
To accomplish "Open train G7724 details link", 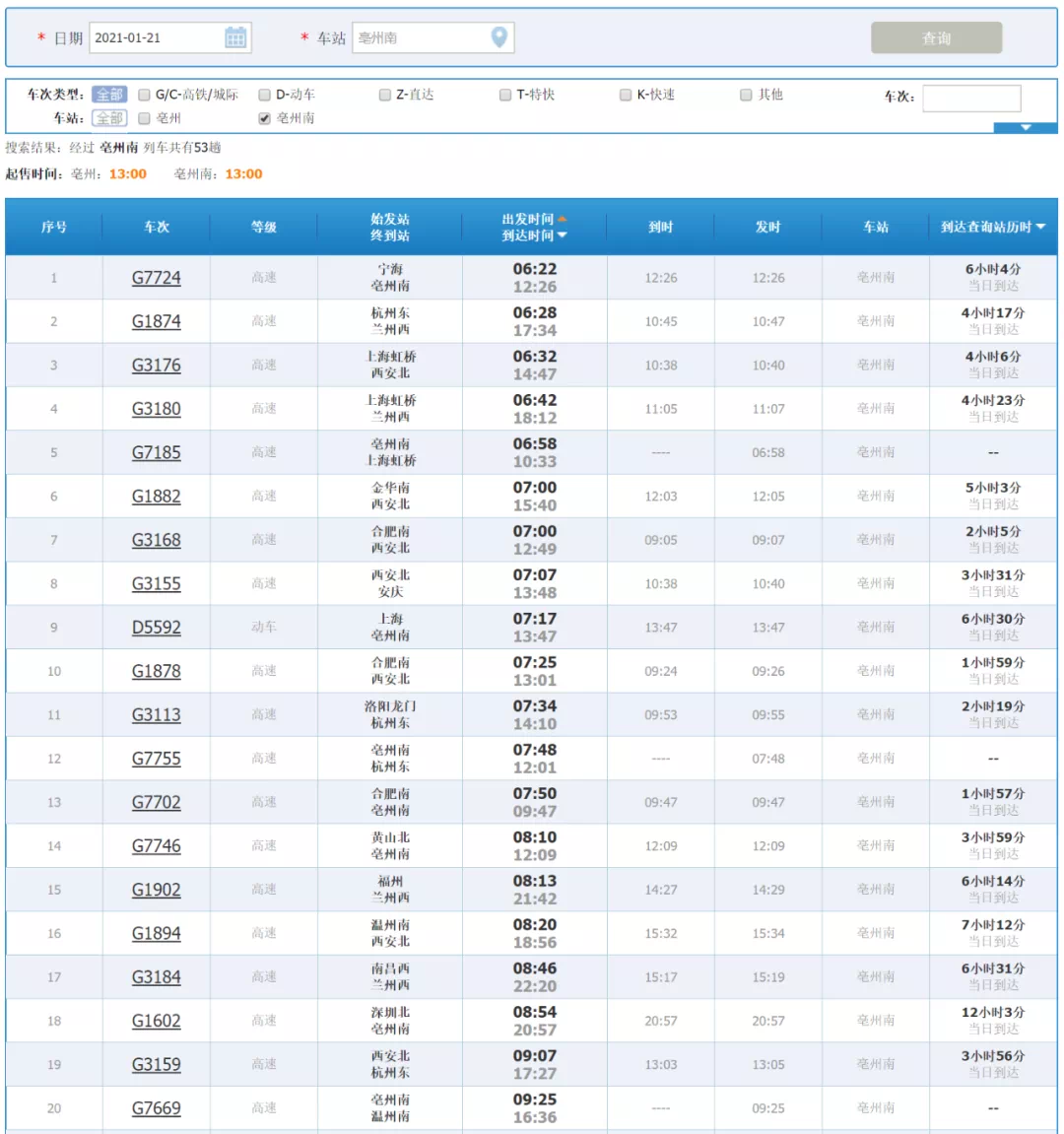I will pos(157,278).
